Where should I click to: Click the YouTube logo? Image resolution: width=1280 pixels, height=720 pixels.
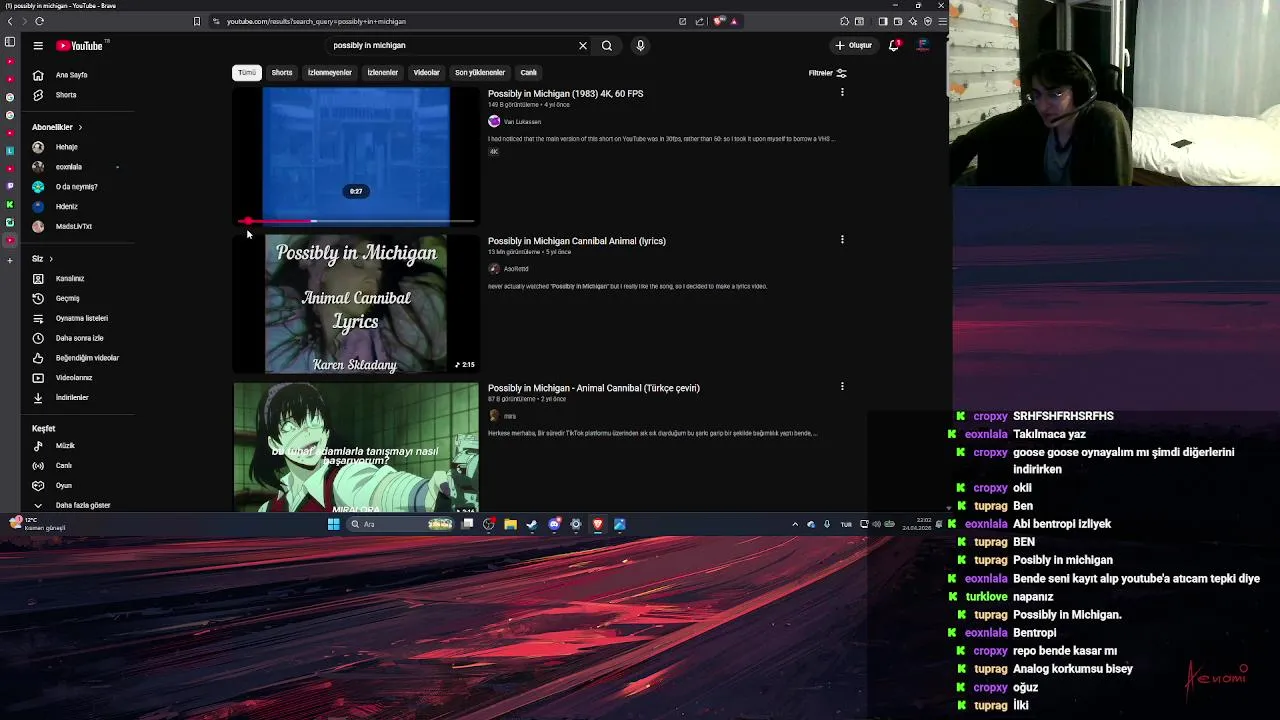[x=79, y=45]
